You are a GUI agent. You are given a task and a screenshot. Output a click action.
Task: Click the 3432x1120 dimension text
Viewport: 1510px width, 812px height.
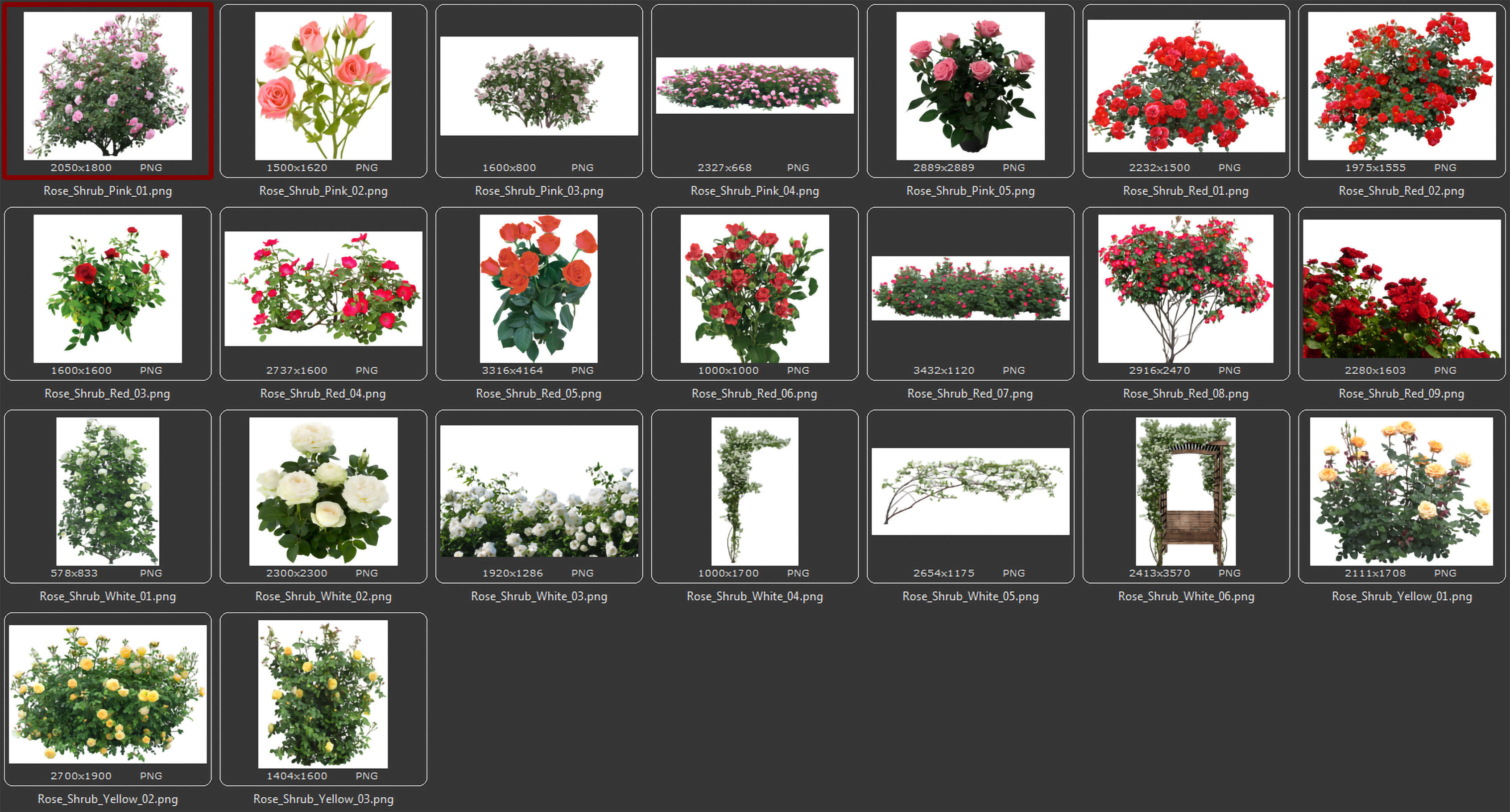(x=944, y=370)
